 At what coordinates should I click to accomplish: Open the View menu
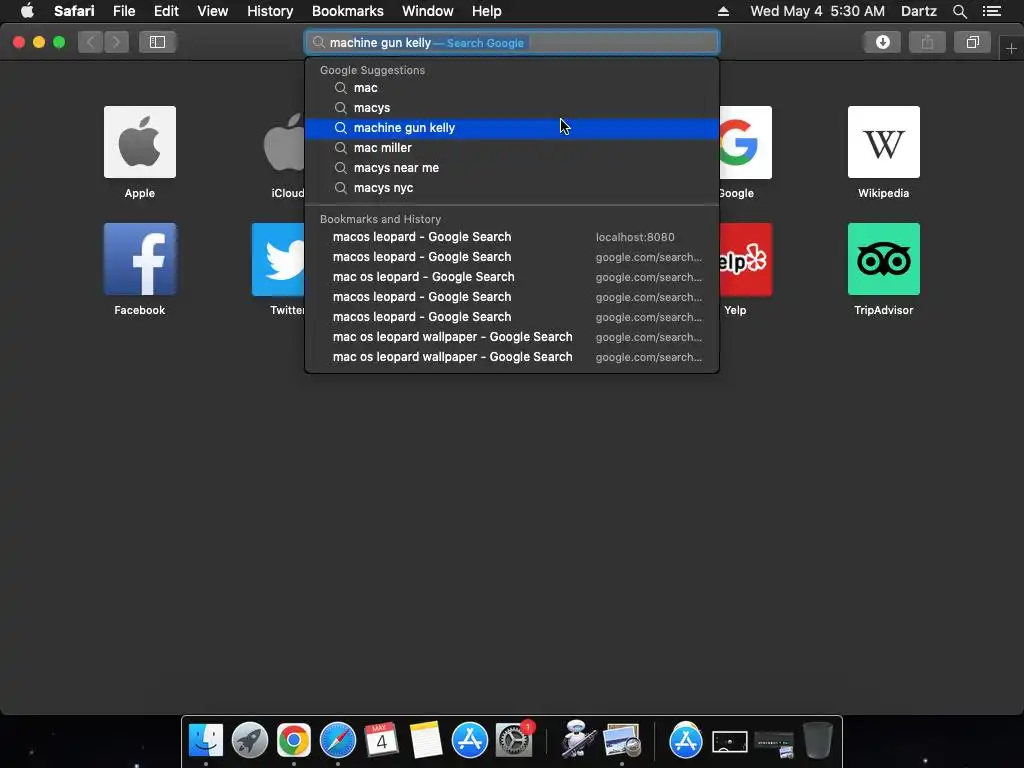[213, 11]
